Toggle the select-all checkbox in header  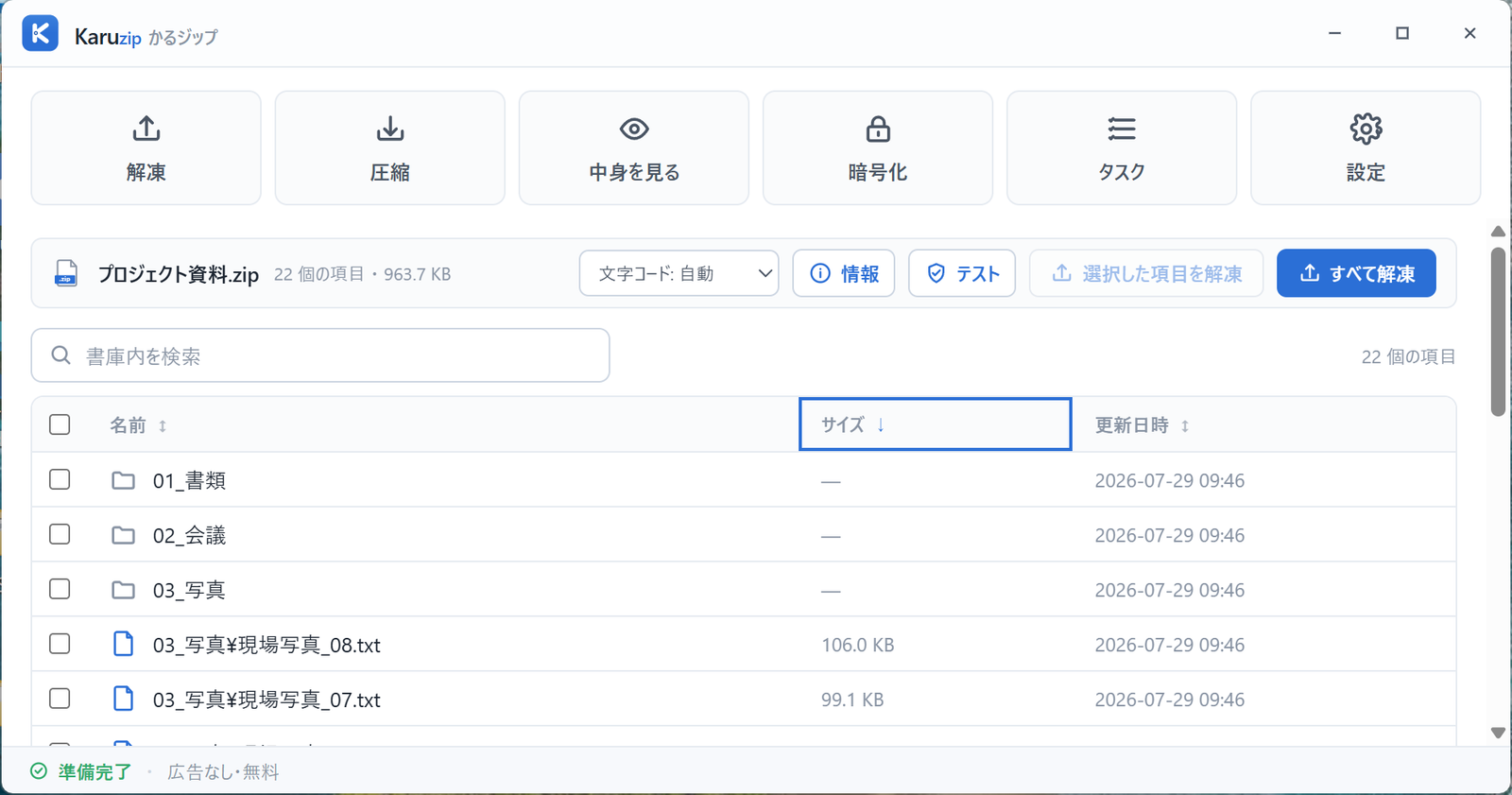60,424
